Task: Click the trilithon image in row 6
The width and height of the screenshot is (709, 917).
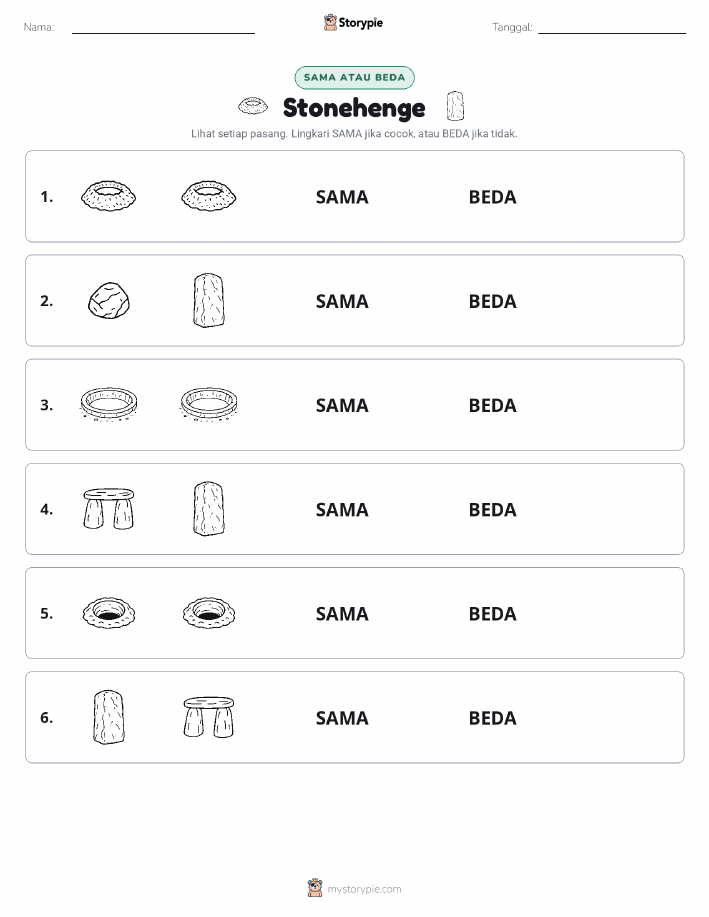Action: (209, 717)
